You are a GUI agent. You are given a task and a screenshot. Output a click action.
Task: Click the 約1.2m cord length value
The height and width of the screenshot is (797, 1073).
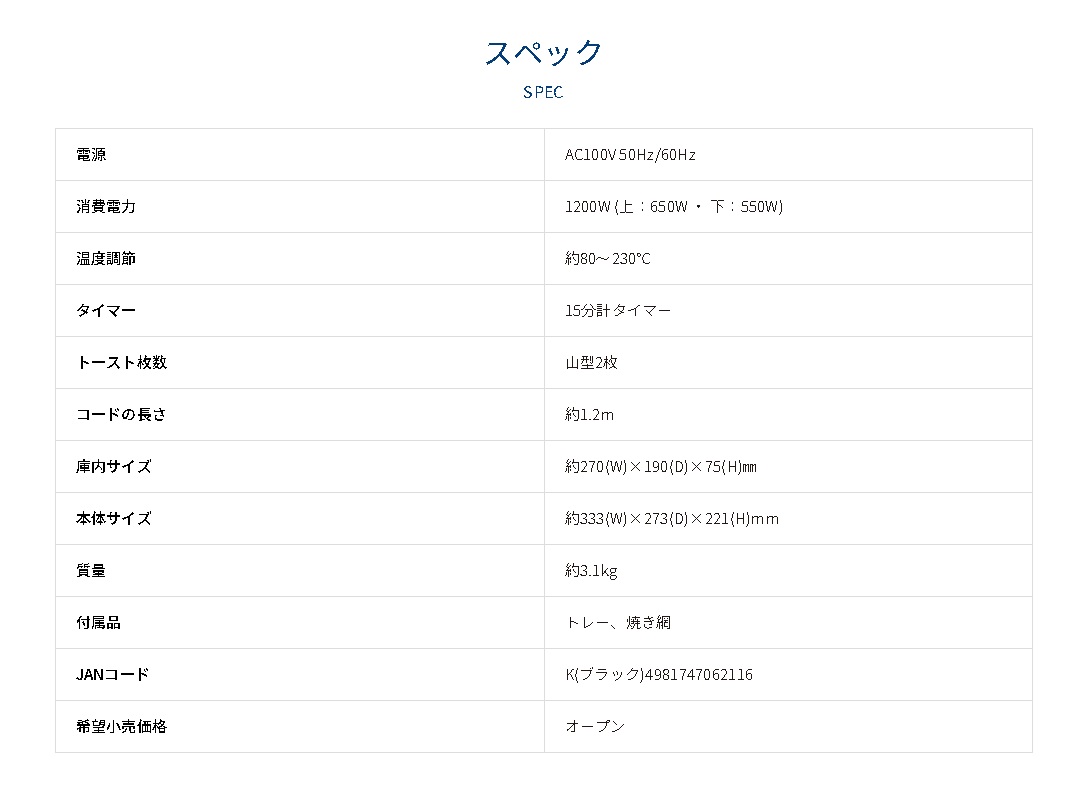[x=589, y=415]
